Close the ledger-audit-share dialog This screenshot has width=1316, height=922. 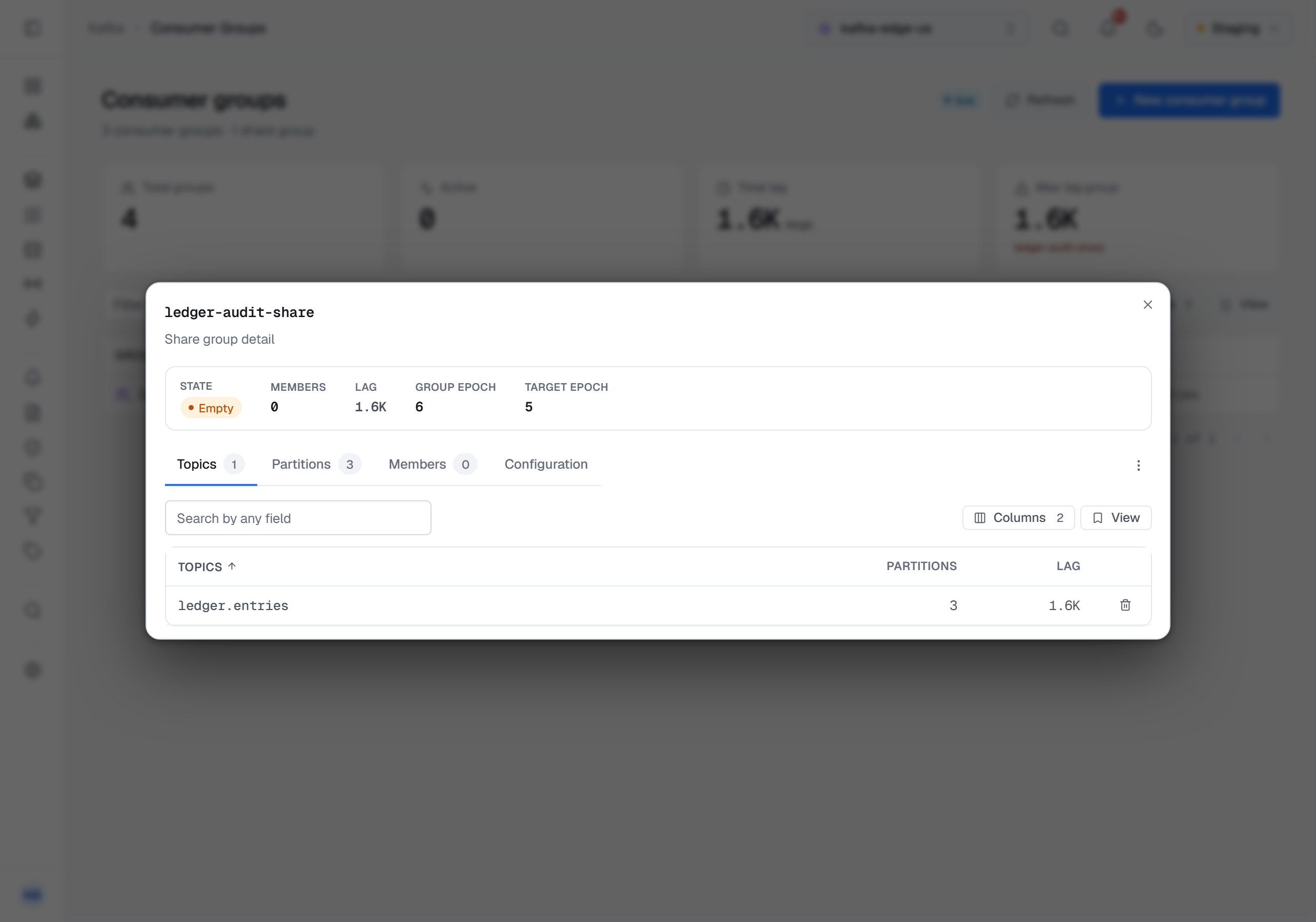click(1147, 305)
